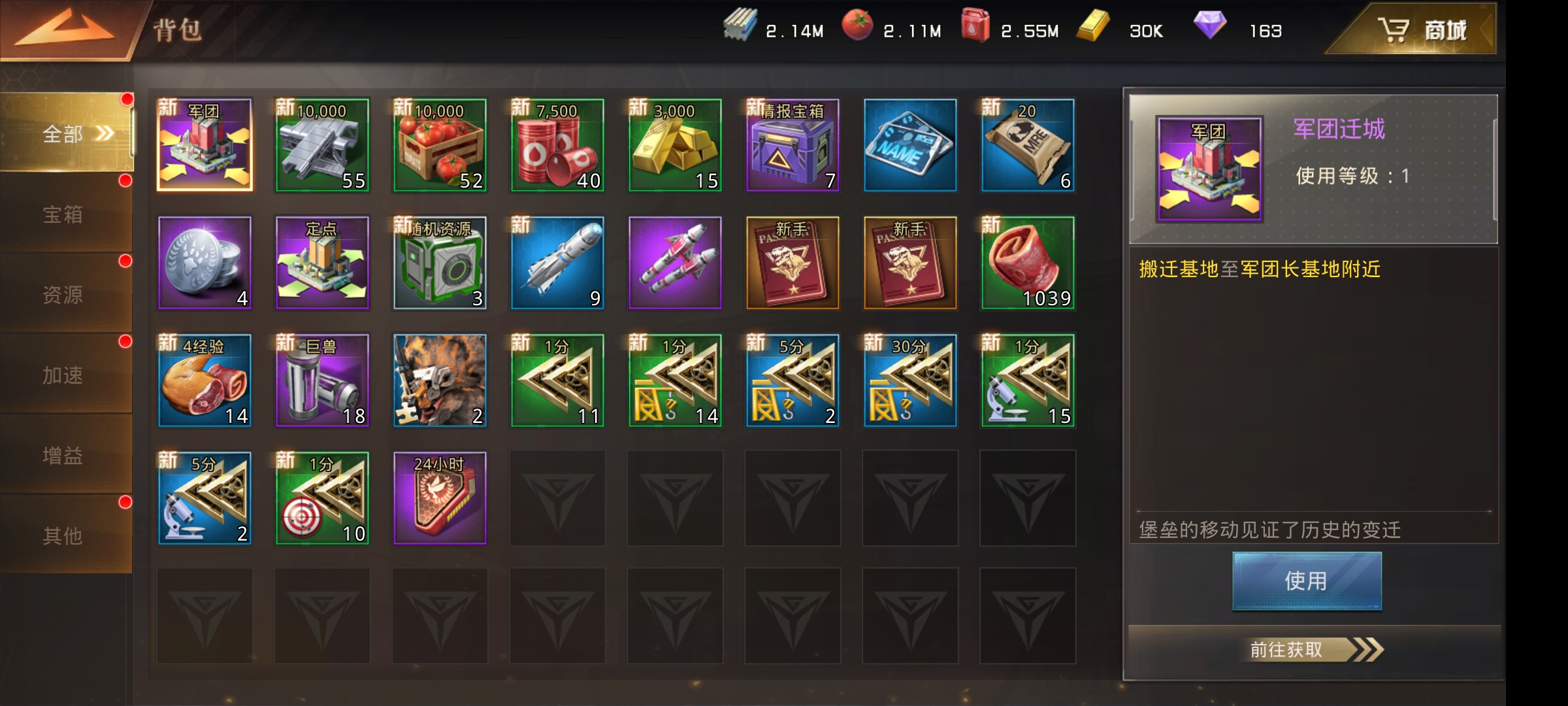Select the raw meat item with count 1039
The width and height of the screenshot is (1568, 706).
pyautogui.click(x=1028, y=263)
